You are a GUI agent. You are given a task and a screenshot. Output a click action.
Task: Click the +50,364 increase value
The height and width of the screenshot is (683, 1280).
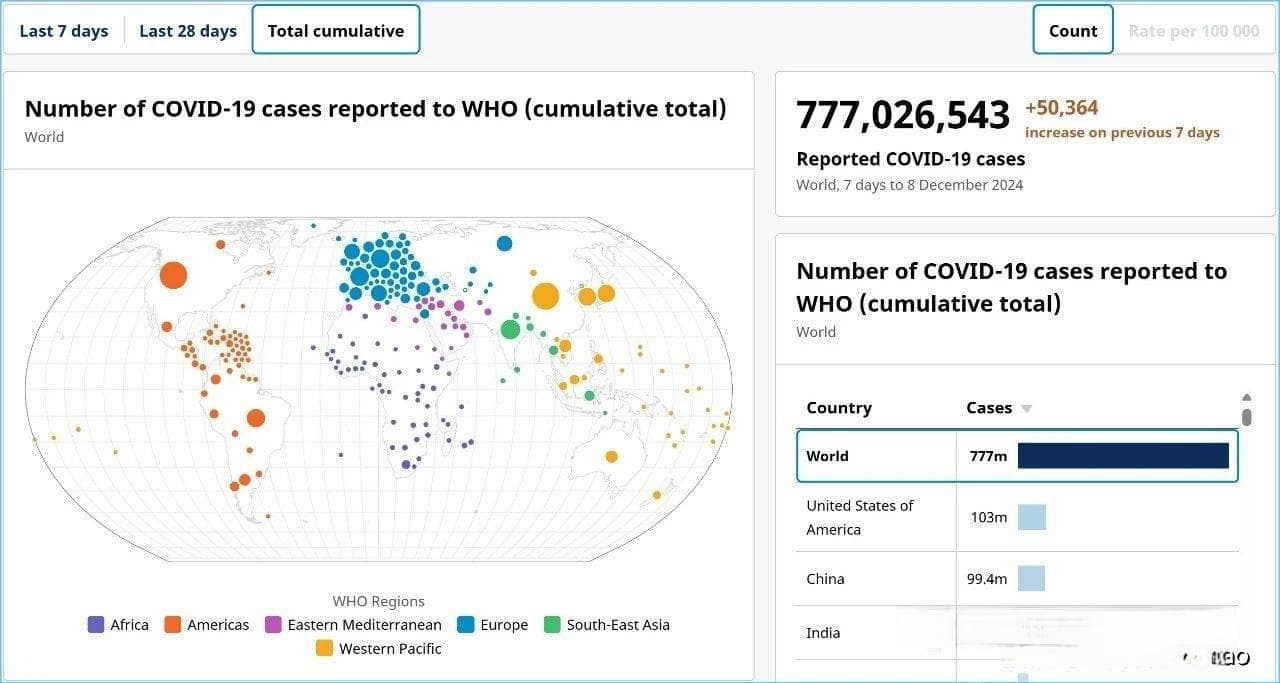[1062, 108]
